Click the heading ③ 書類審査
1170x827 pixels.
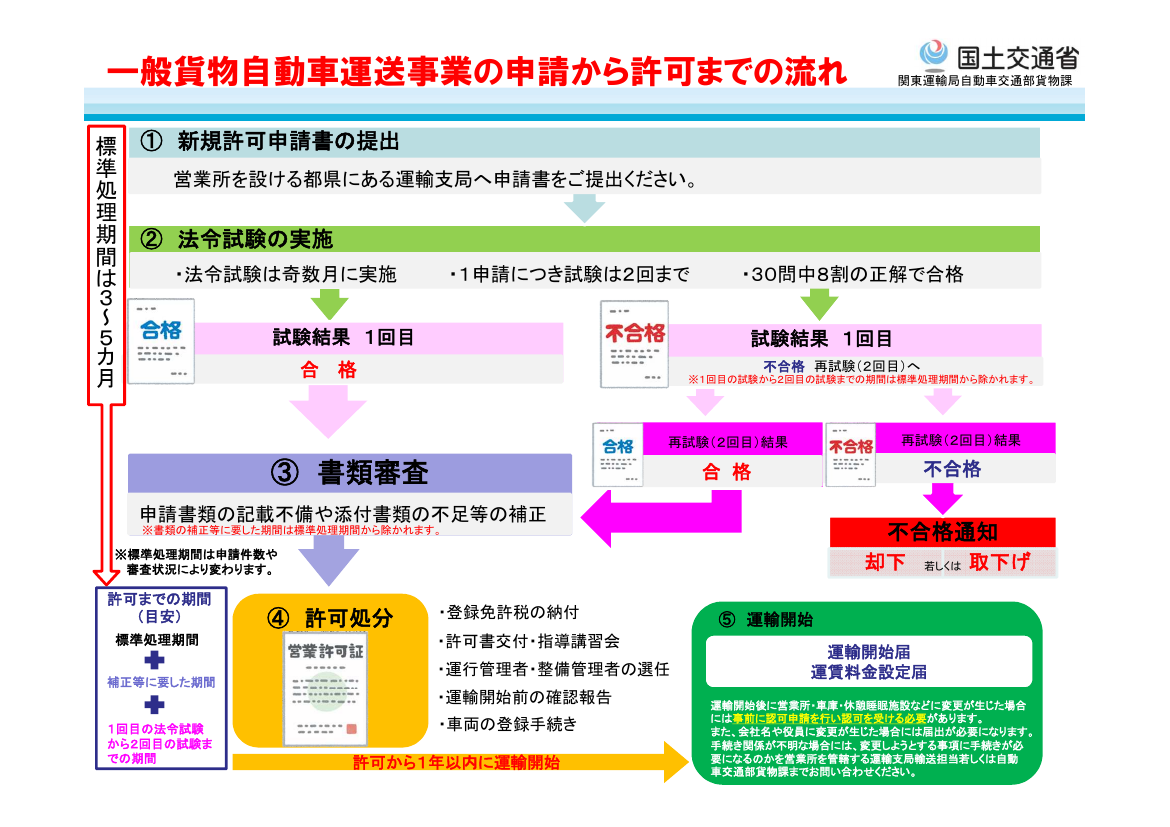click(349, 472)
